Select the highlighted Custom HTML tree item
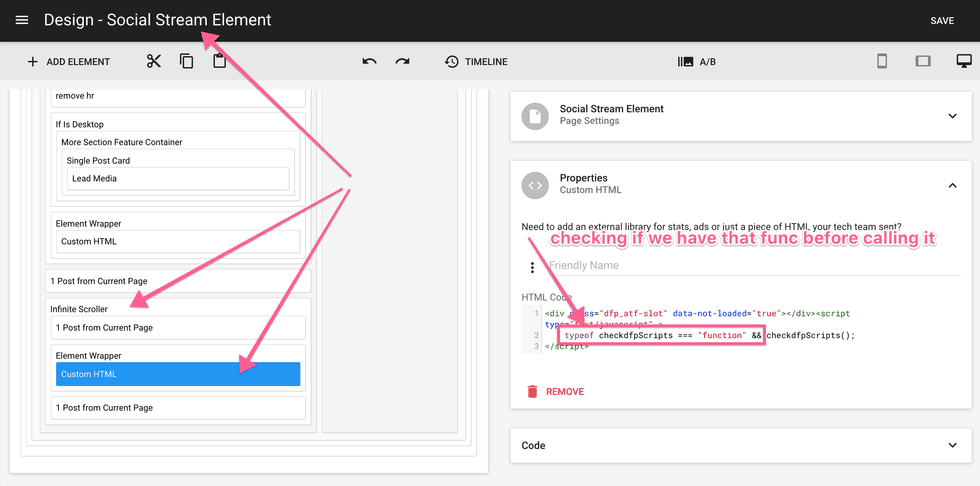The width and height of the screenshot is (980, 486). 178,374
